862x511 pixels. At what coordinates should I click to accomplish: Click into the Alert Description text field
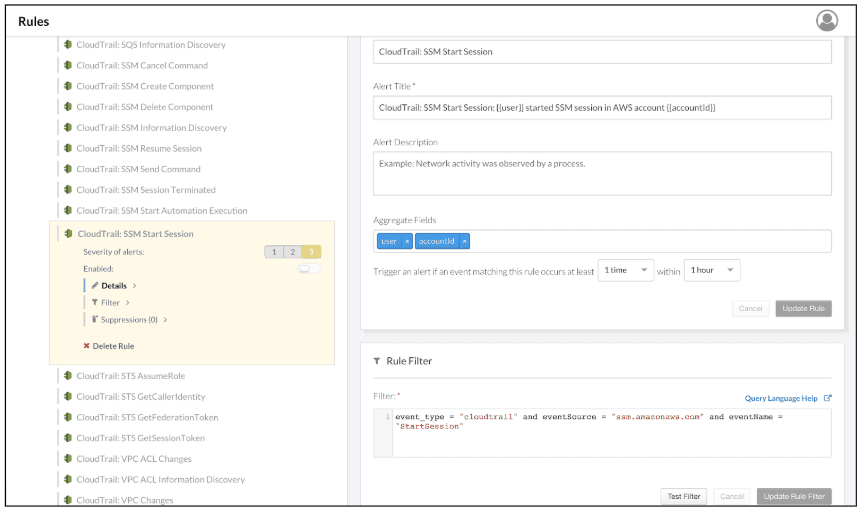[x=602, y=173]
